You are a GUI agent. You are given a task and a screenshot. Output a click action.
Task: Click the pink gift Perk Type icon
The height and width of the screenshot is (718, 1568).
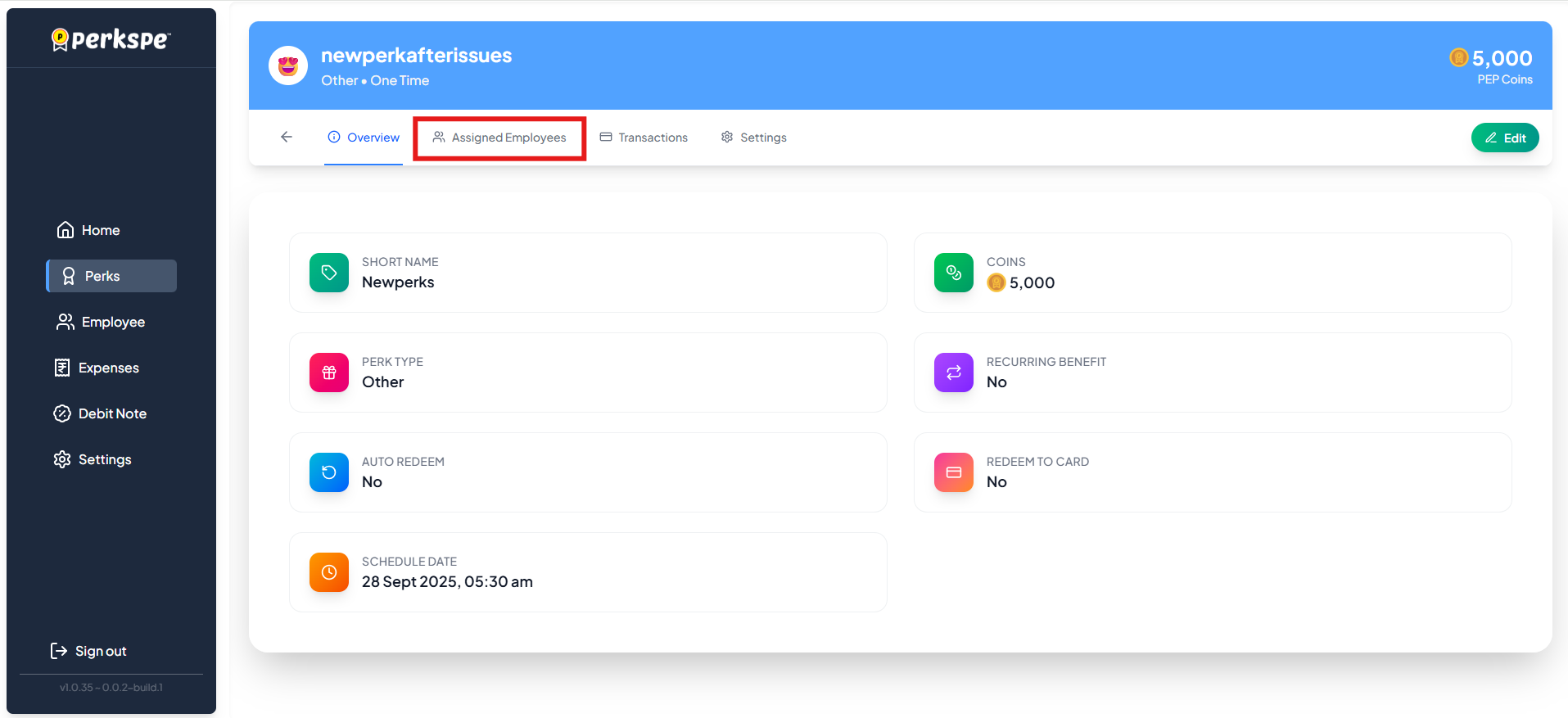click(329, 373)
